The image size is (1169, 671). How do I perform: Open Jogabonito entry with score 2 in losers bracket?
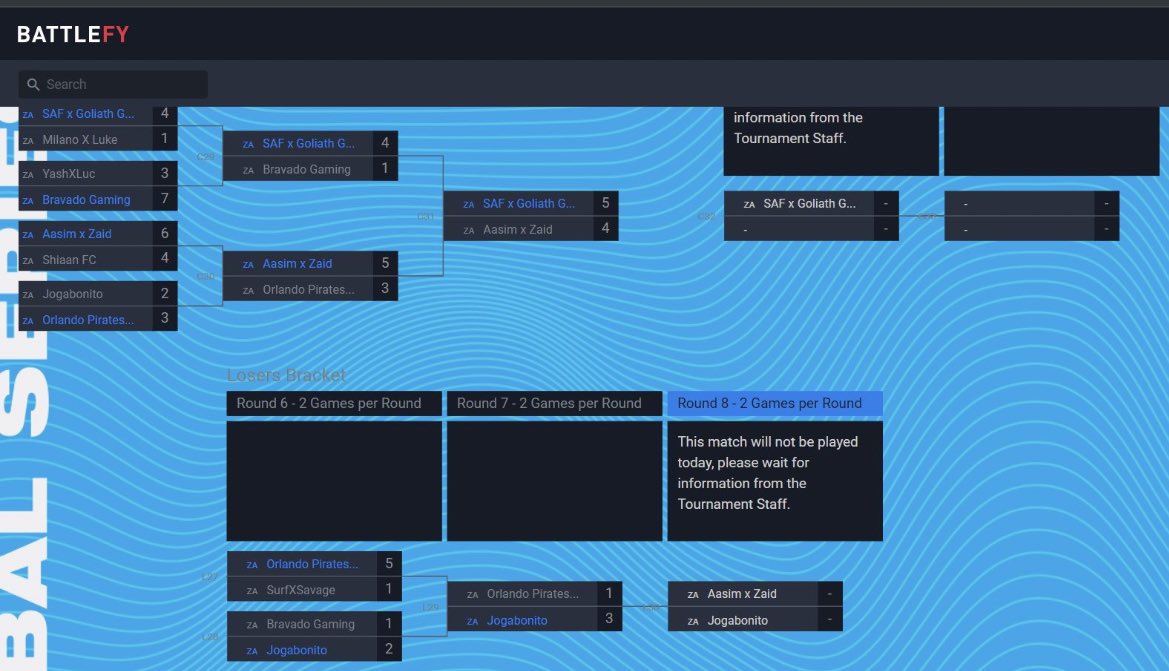pyautogui.click(x=314, y=649)
